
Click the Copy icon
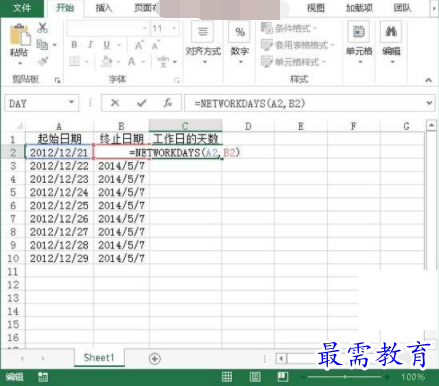point(42,44)
